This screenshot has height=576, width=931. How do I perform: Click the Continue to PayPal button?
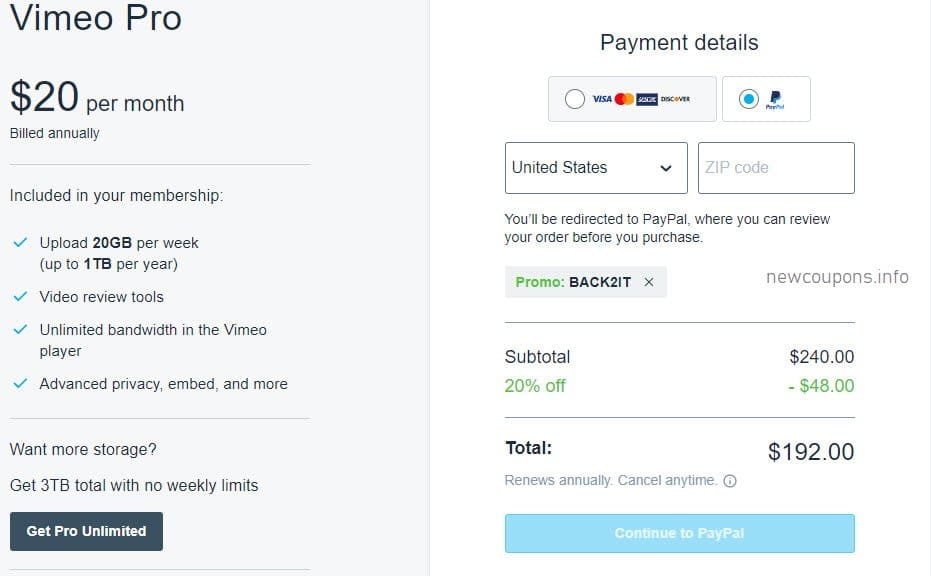click(679, 533)
